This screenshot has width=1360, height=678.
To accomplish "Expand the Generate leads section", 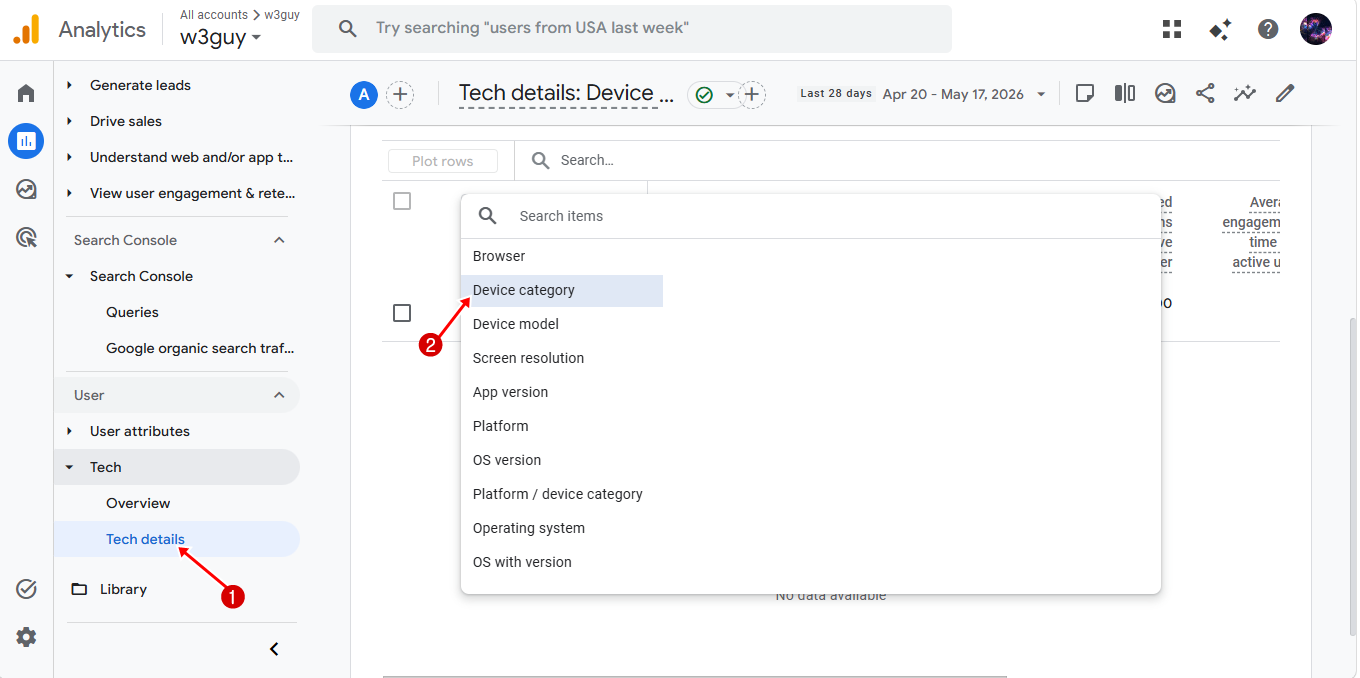I will (69, 85).
